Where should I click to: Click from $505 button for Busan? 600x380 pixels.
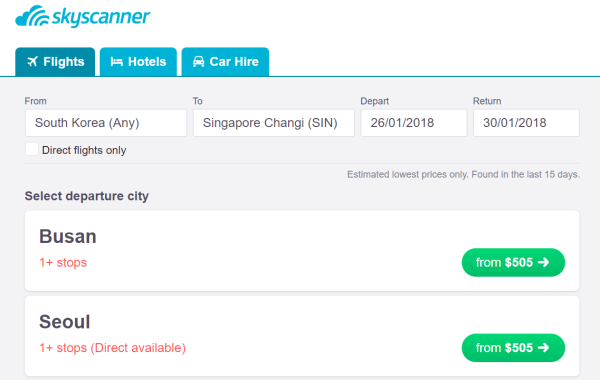[513, 262]
